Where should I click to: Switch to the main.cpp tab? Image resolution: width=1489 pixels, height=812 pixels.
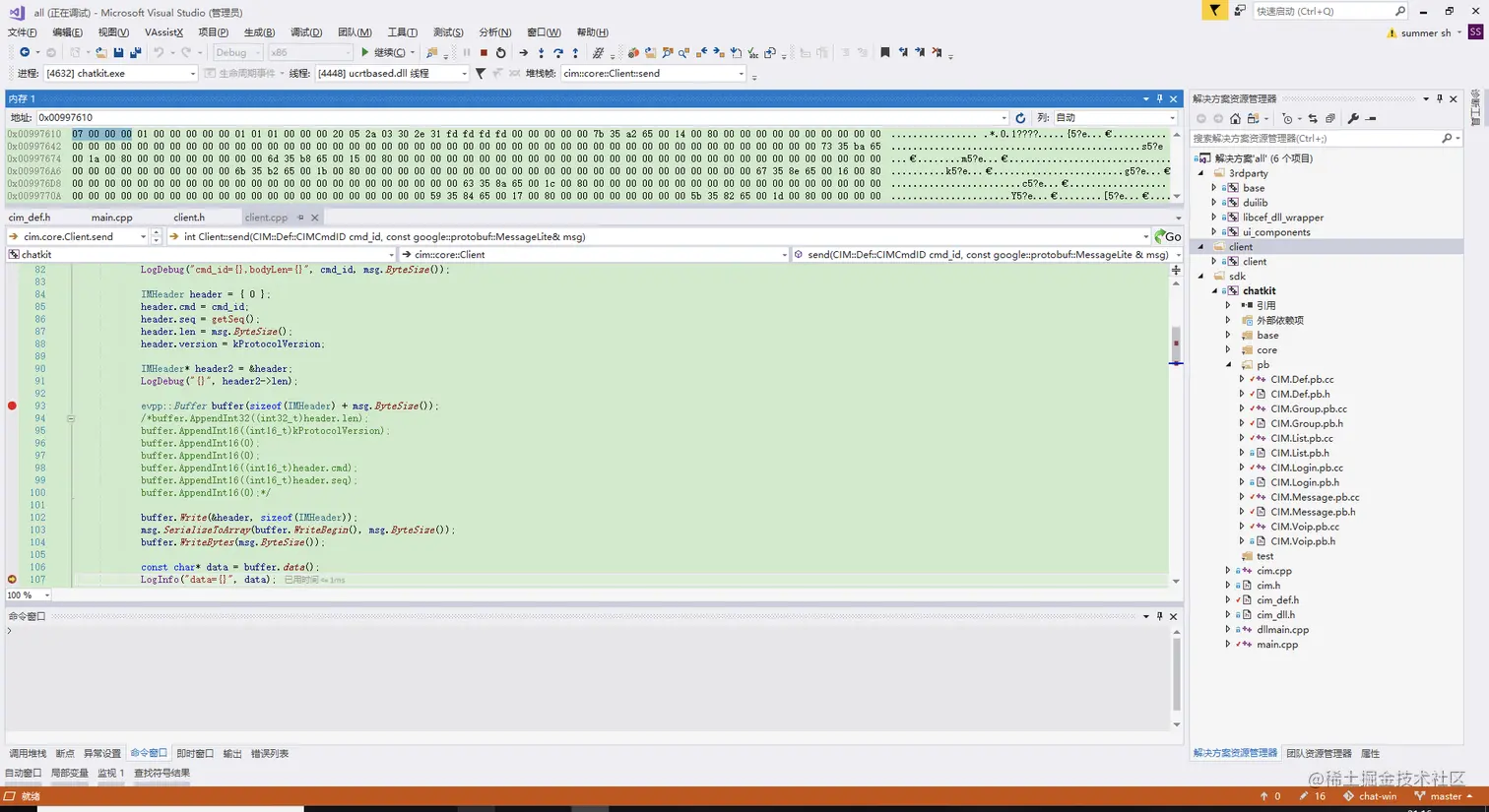[111, 218]
